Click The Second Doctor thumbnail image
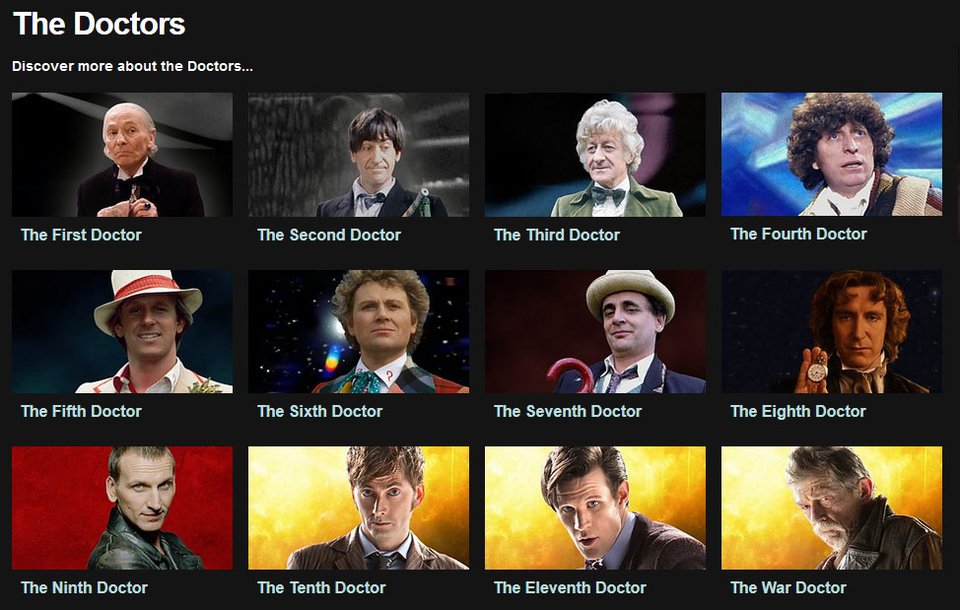Viewport: 960px width, 610px height. click(359, 154)
